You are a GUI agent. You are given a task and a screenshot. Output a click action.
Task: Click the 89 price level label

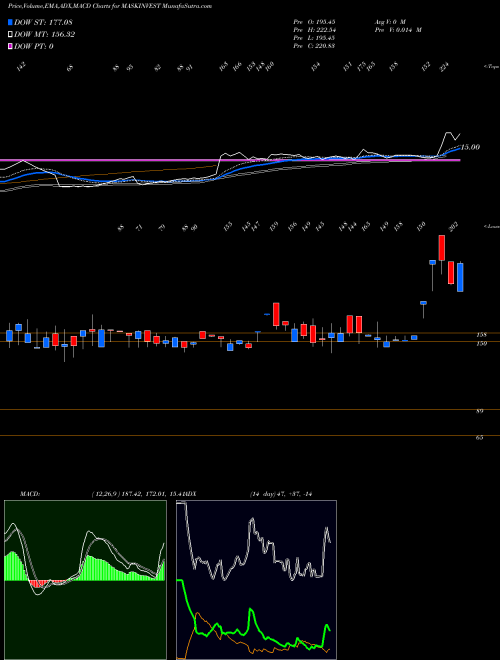479,411
